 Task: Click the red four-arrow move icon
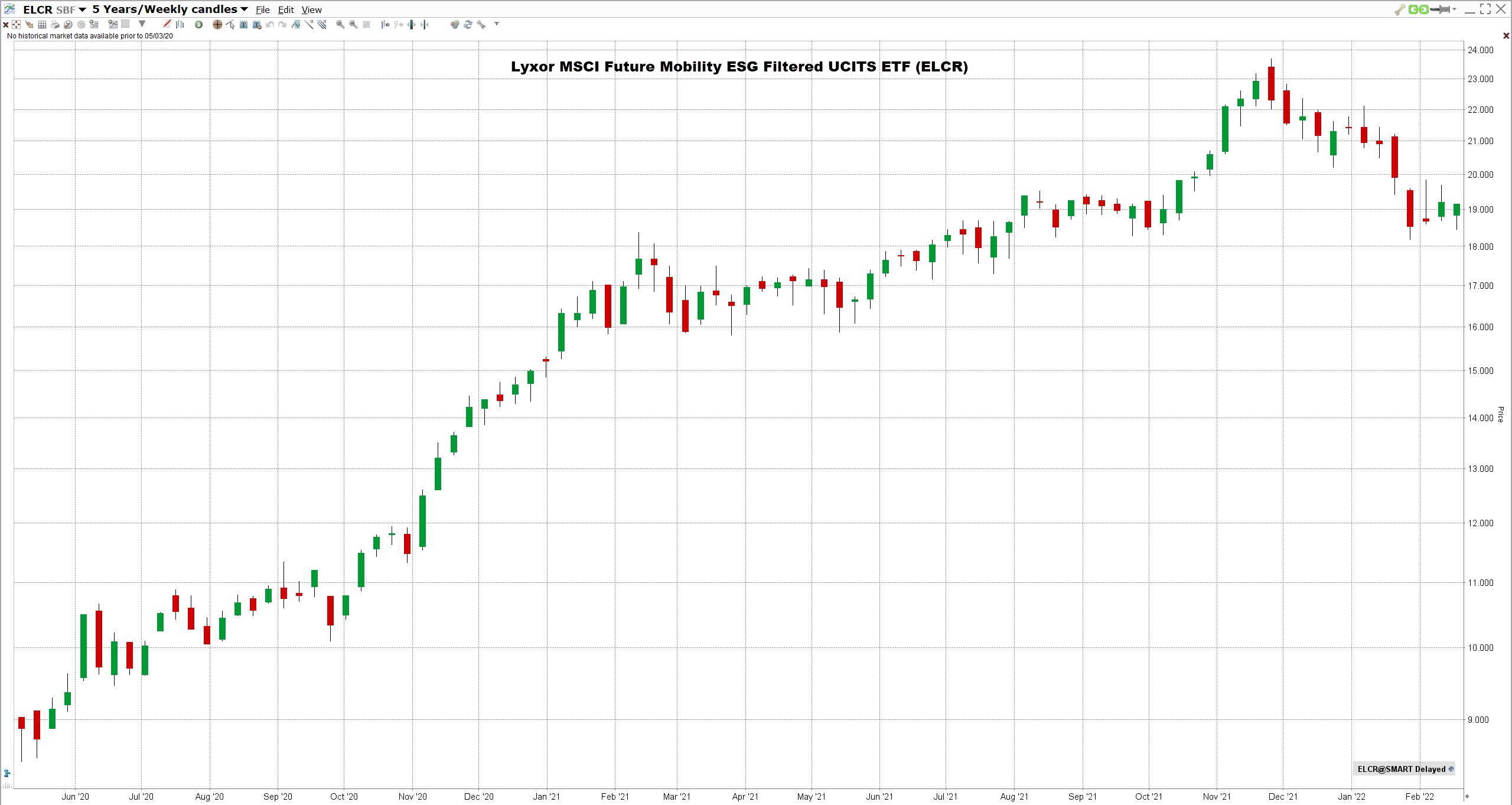17,25
